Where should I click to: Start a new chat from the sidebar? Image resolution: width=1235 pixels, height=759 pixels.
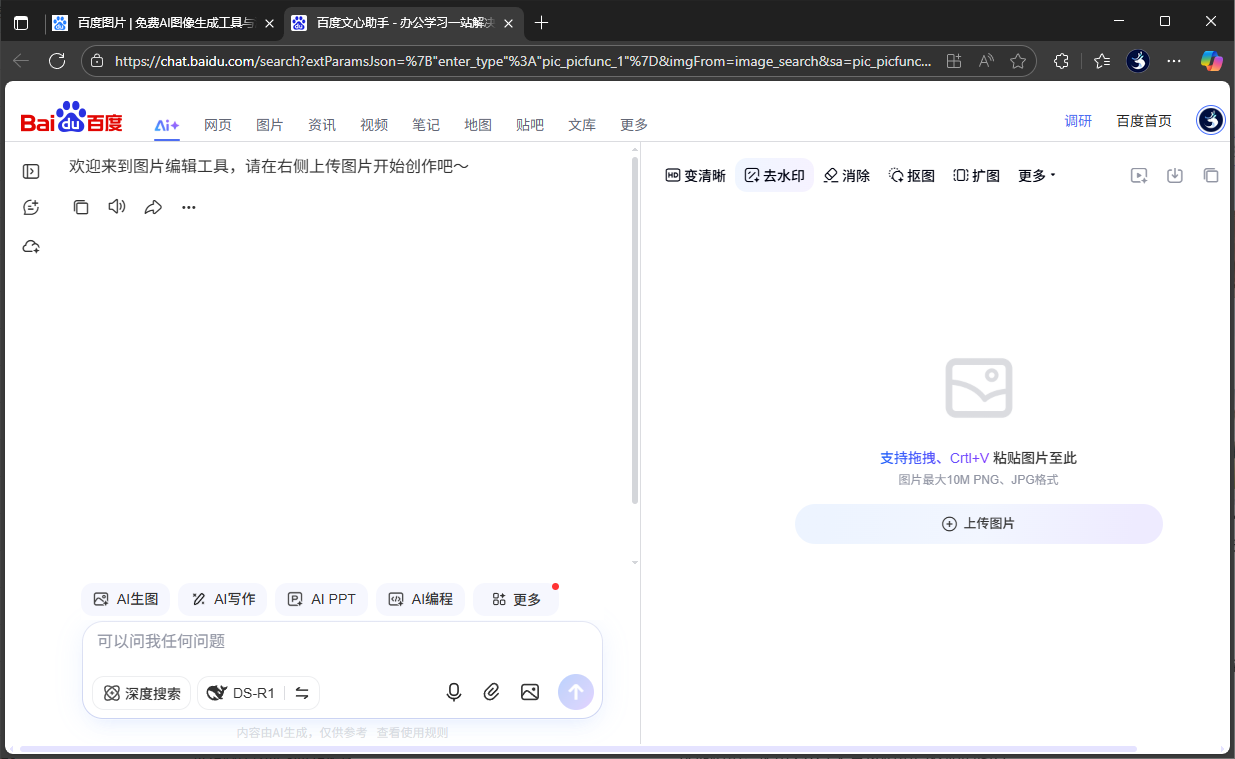click(x=30, y=207)
